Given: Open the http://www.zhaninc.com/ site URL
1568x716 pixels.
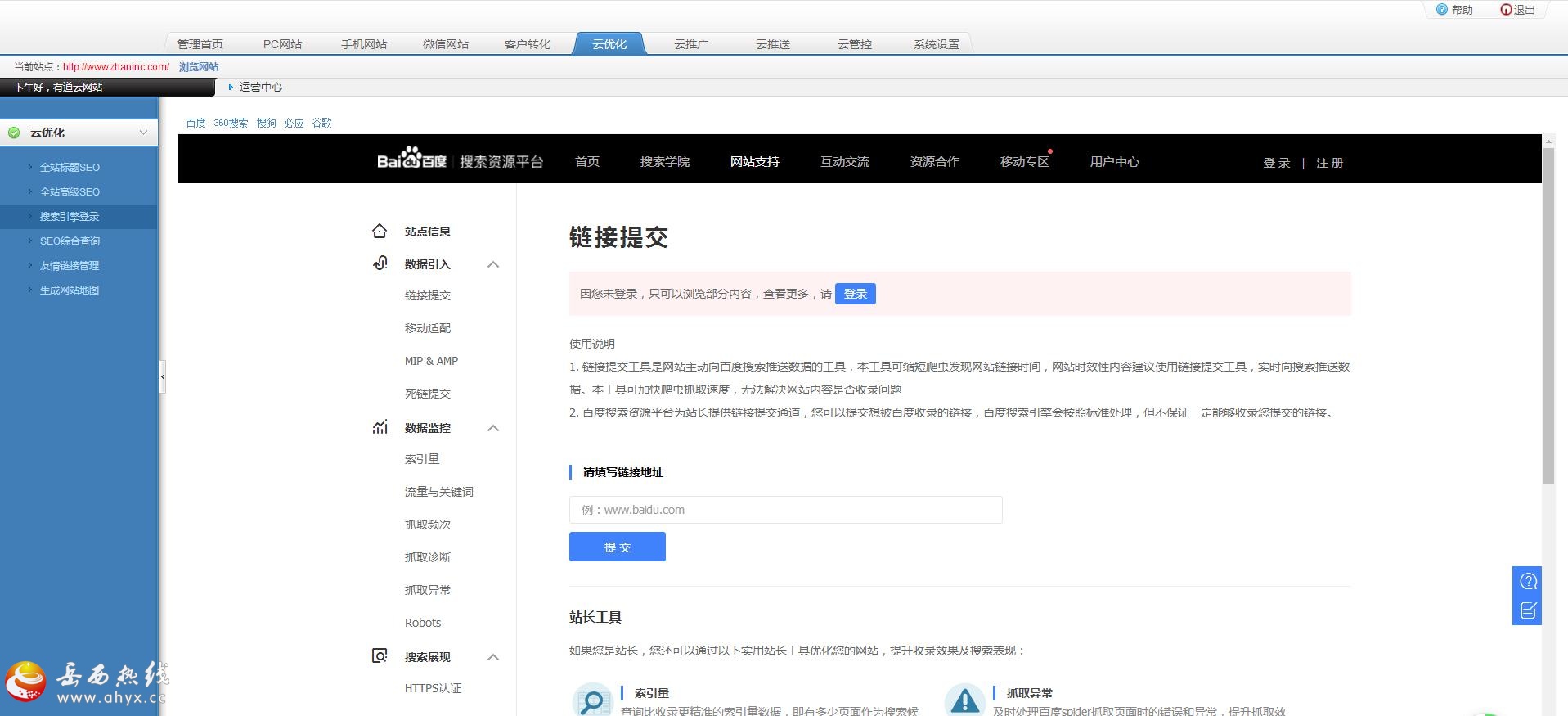Looking at the screenshot, I should [x=116, y=67].
